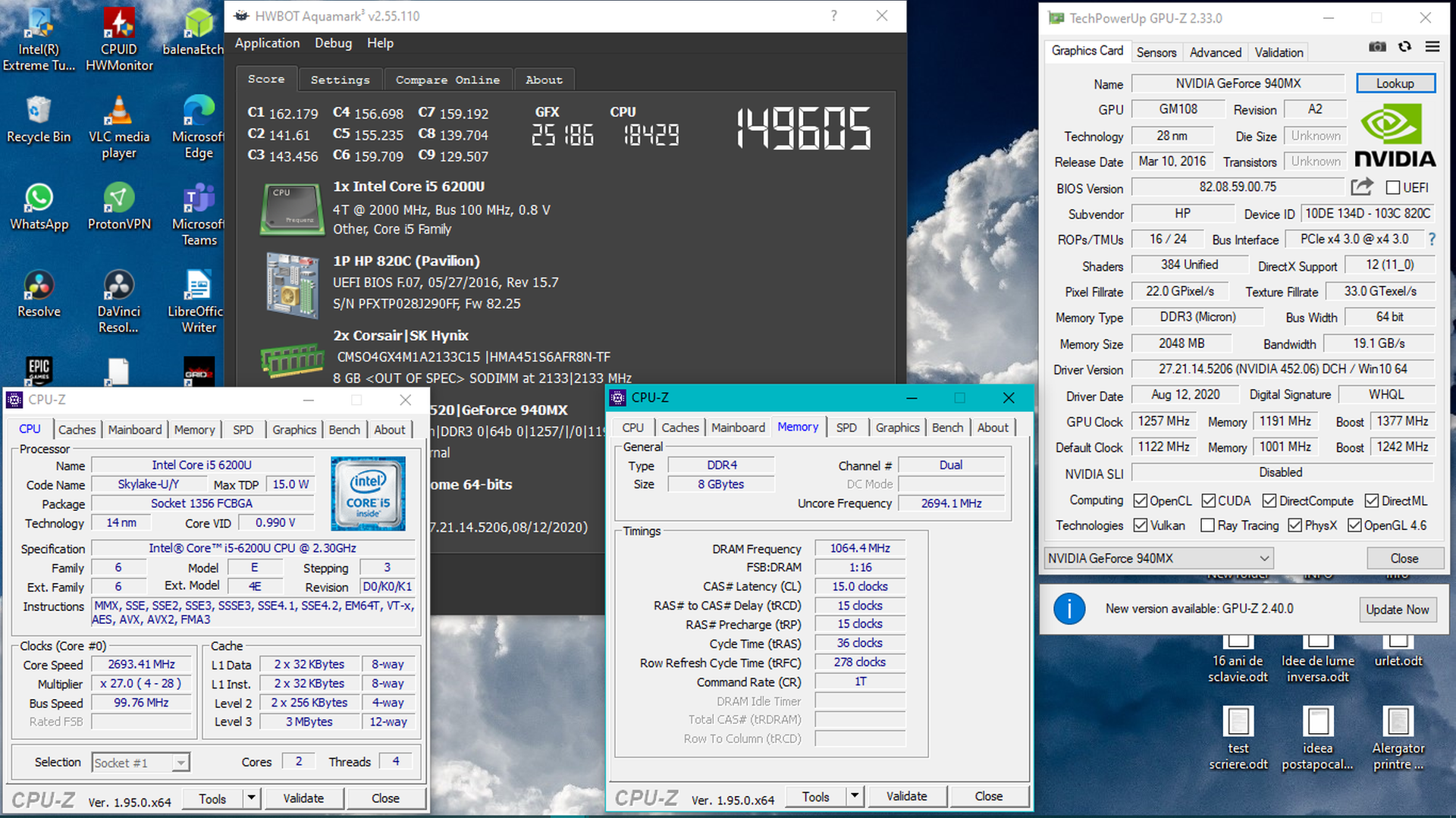
Task: Click Bus Interface question mark help
Action: pos(1432,240)
